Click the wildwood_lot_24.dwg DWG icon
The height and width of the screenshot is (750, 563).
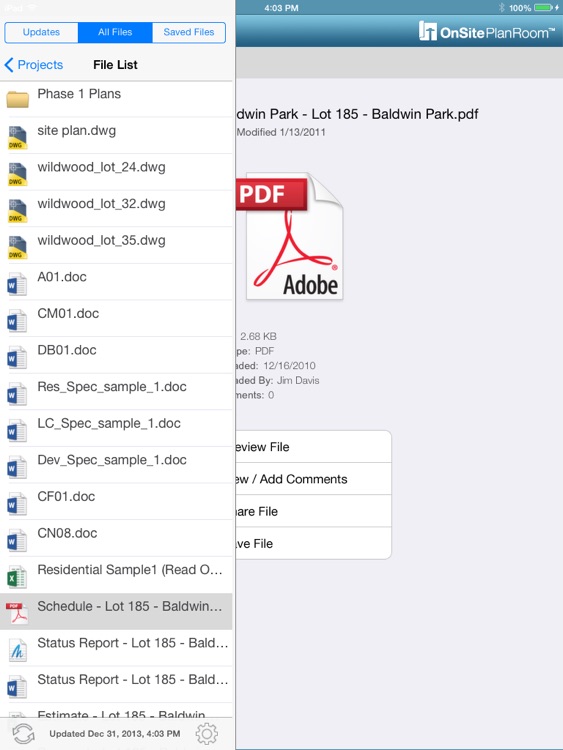click(18, 174)
